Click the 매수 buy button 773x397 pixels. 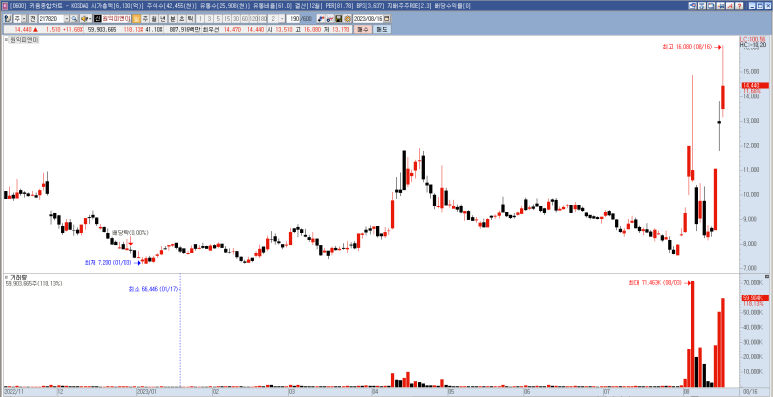[x=363, y=30]
